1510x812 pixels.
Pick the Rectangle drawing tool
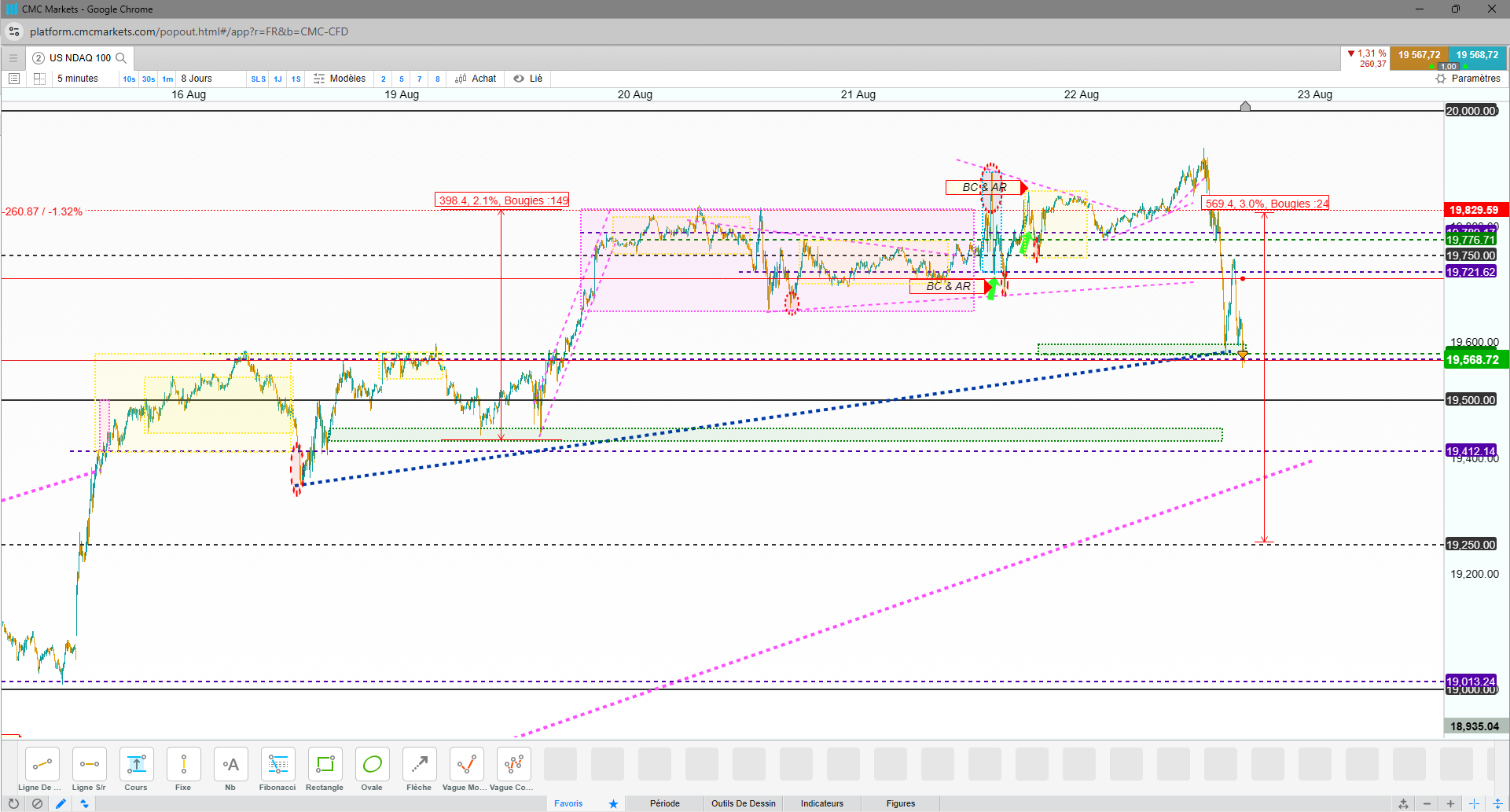coord(325,769)
